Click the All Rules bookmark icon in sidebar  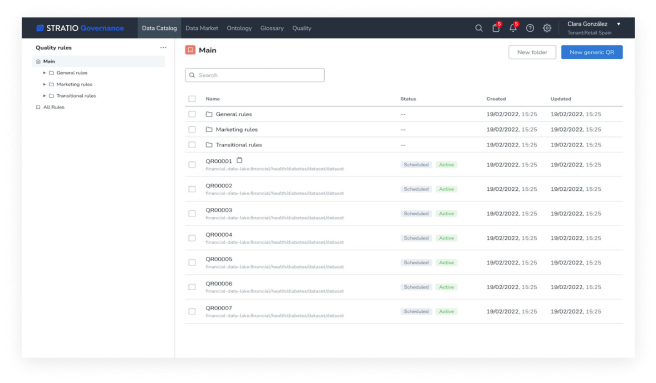[x=38, y=107]
